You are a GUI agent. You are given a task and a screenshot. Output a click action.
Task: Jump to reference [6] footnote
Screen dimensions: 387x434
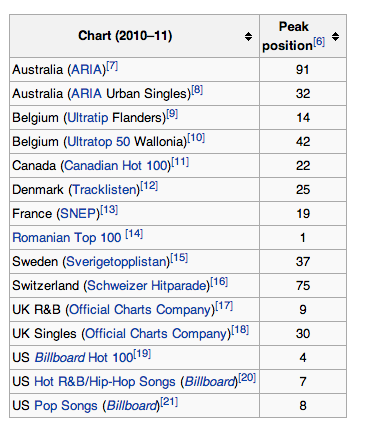(319, 41)
